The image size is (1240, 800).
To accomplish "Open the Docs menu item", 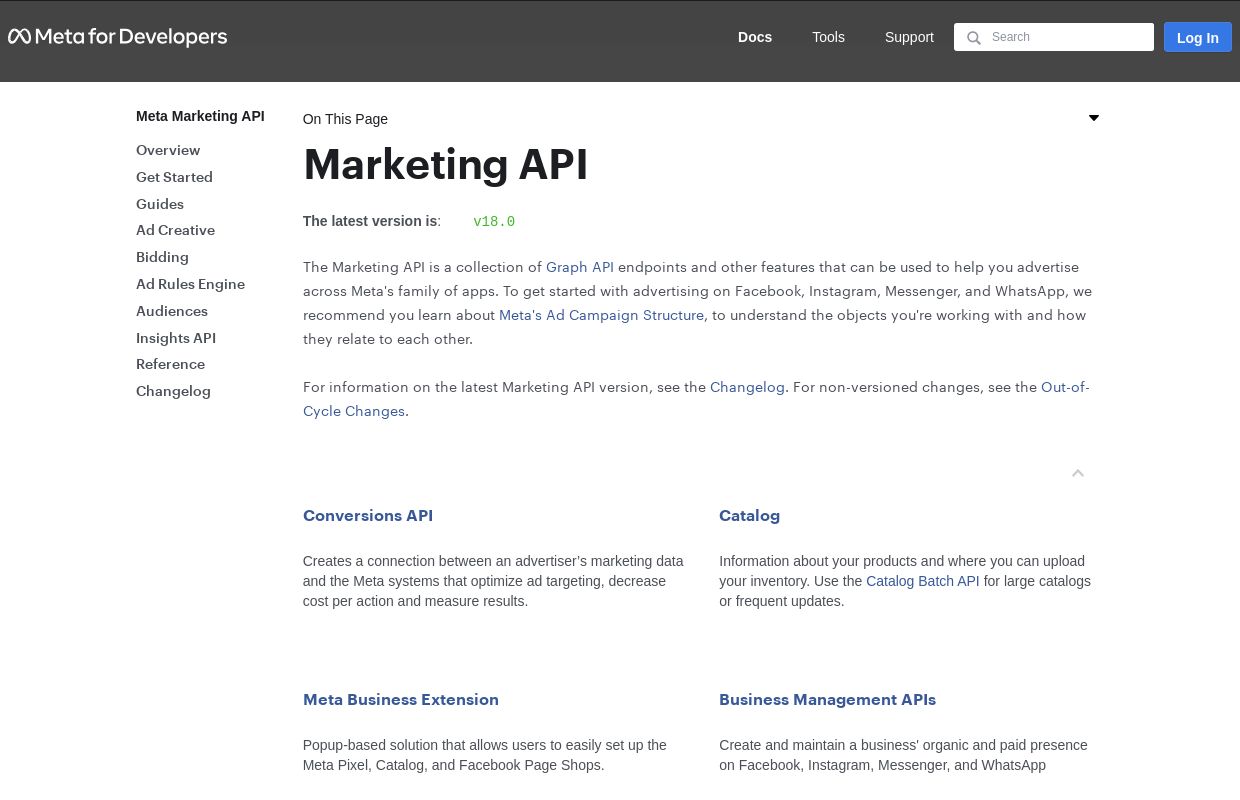I will [x=755, y=37].
